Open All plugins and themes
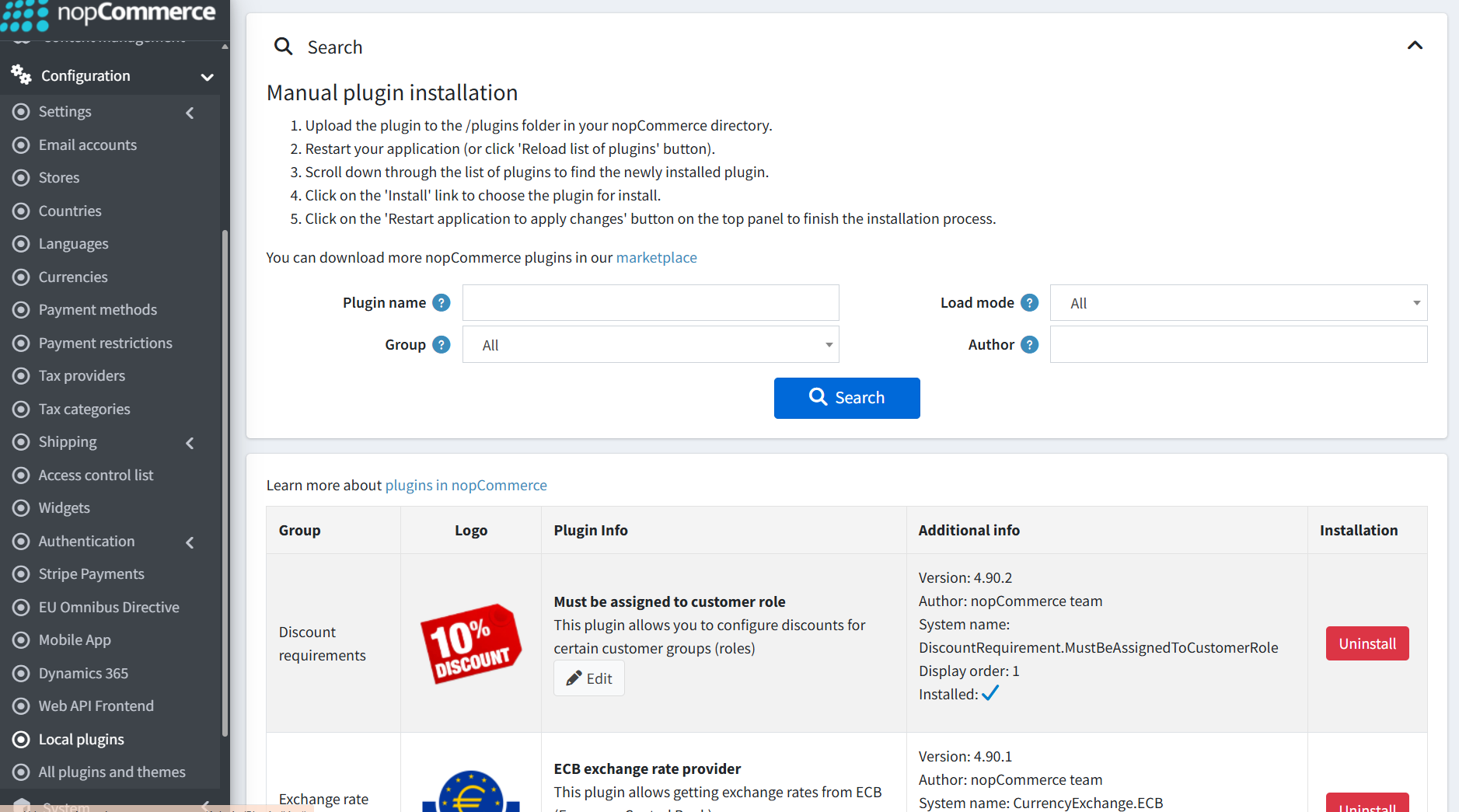 click(110, 772)
